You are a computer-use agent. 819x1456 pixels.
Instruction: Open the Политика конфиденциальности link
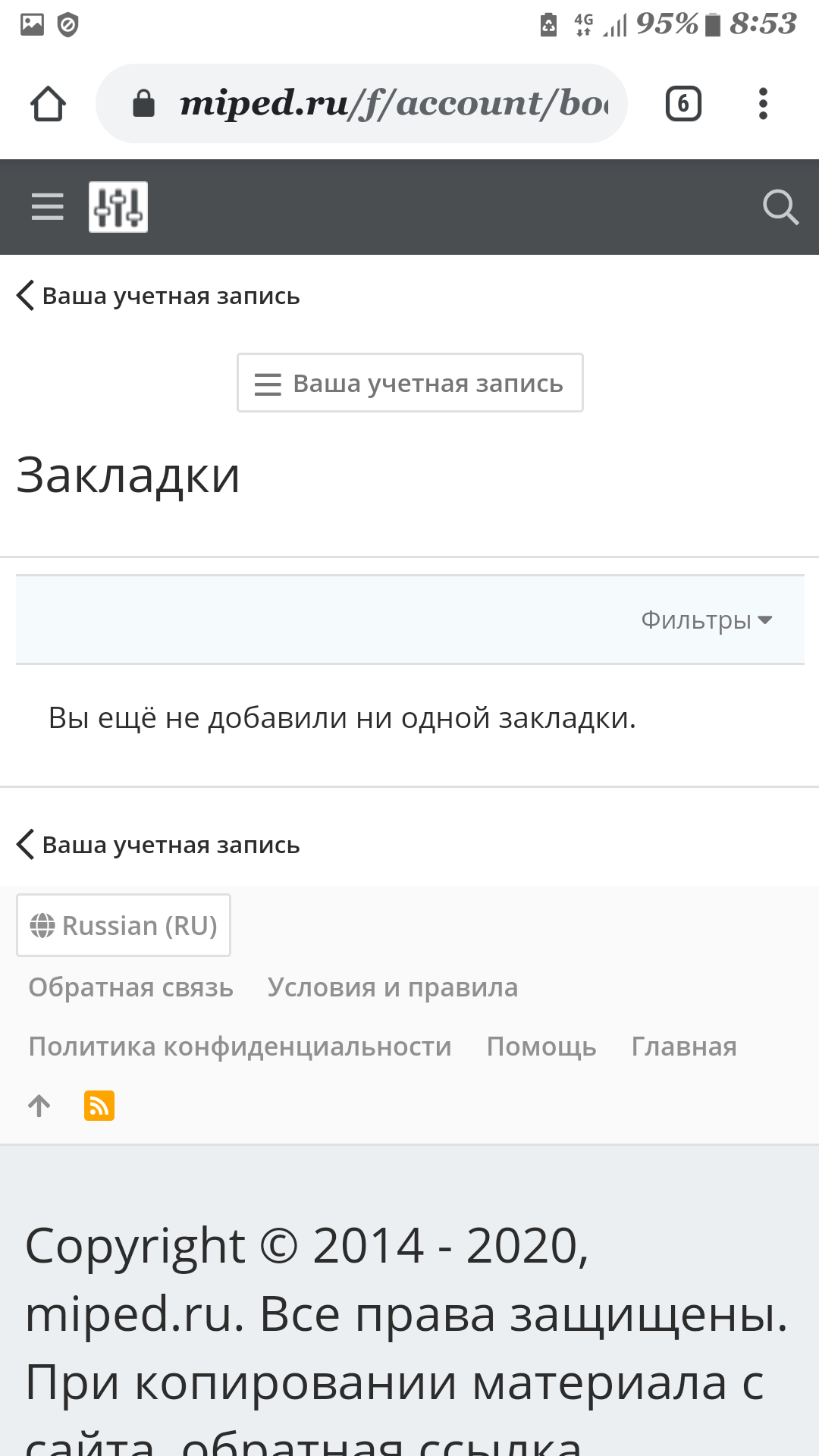[x=240, y=1046]
